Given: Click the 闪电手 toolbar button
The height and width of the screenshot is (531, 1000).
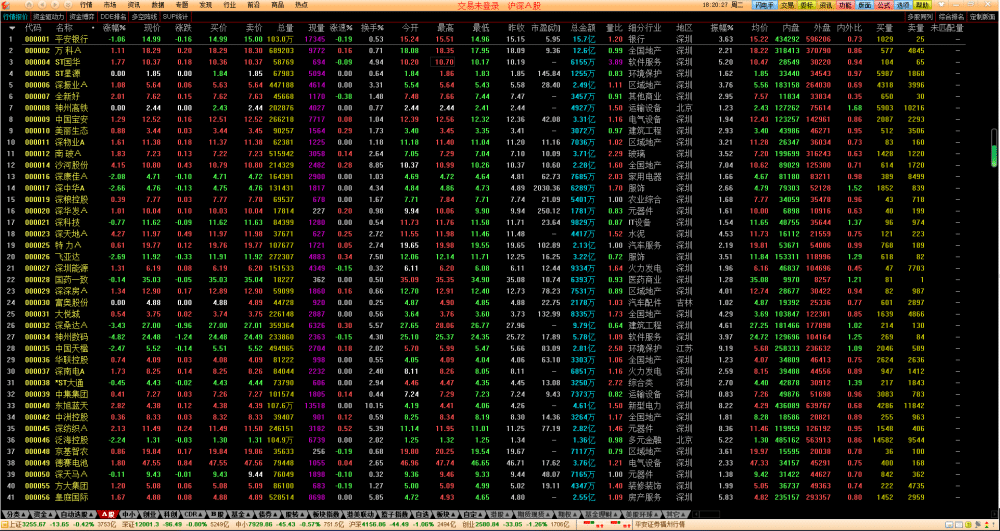Looking at the screenshot, I should [763, 4].
